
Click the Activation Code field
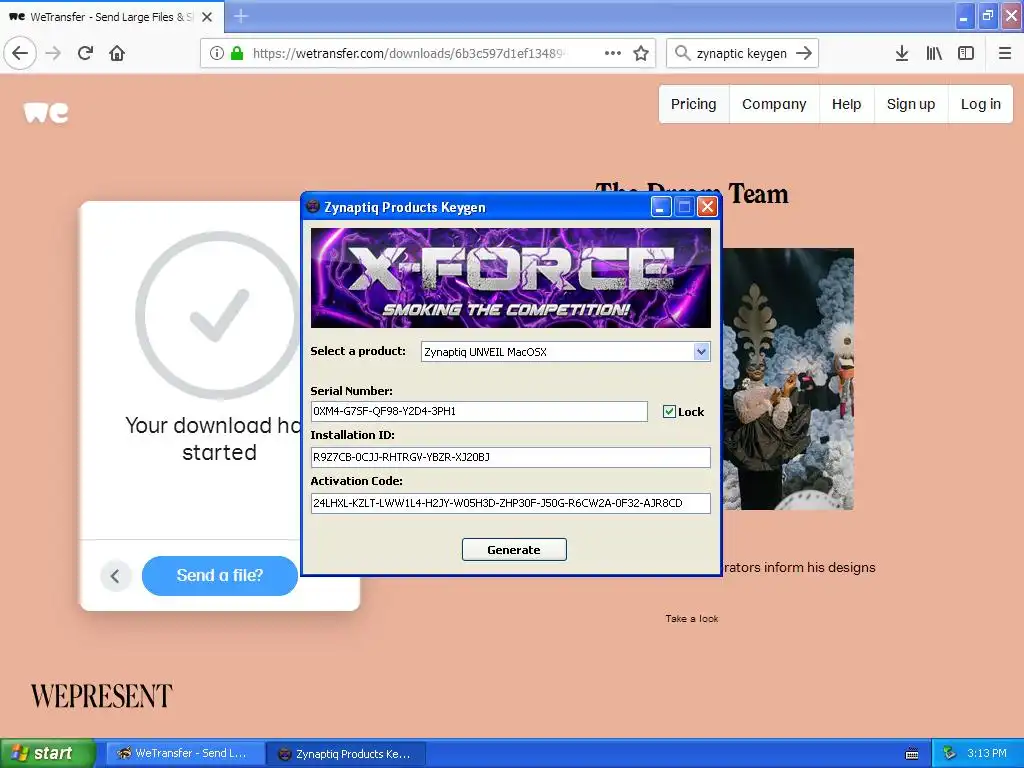coord(510,503)
